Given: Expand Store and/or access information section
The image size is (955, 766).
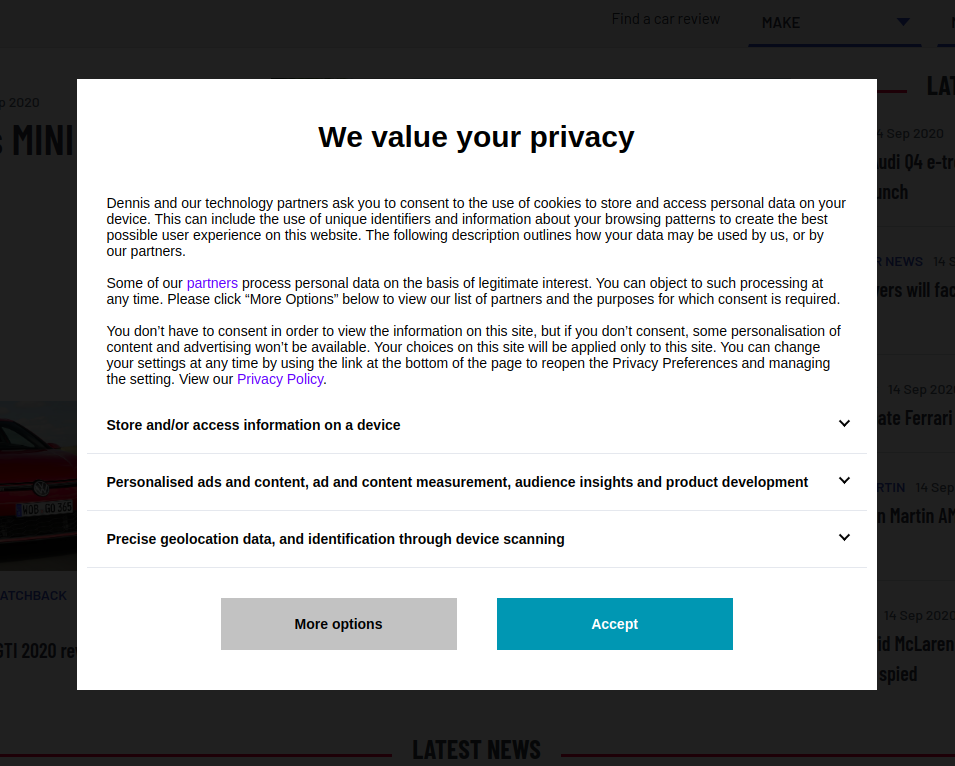Looking at the screenshot, I should pyautogui.click(x=844, y=424).
